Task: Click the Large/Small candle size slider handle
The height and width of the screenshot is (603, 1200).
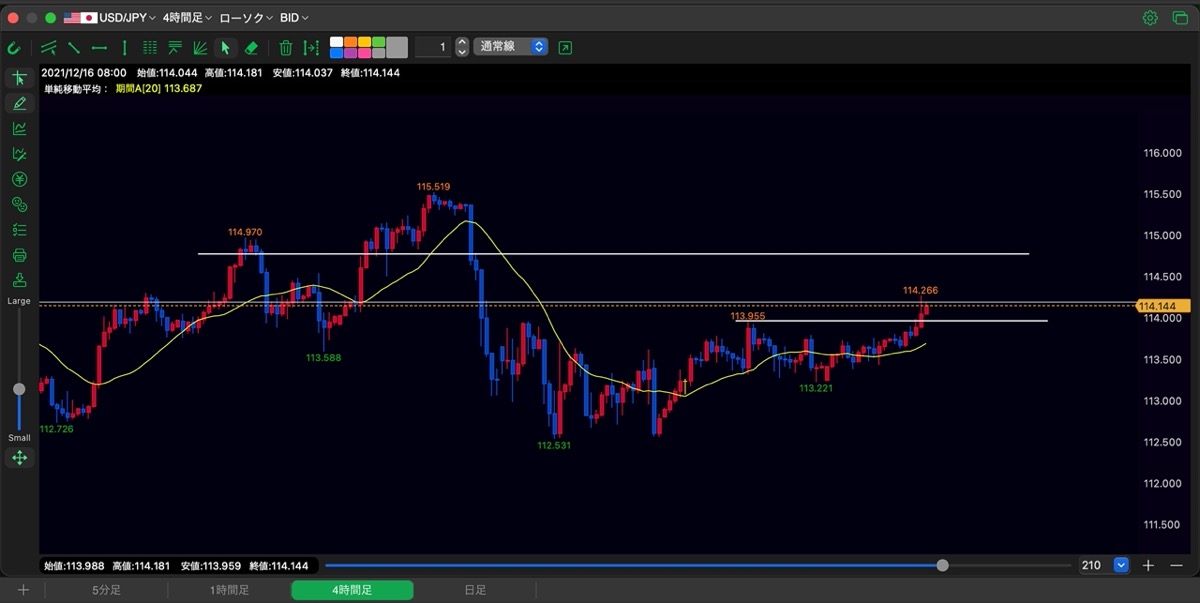Action: (x=19, y=389)
